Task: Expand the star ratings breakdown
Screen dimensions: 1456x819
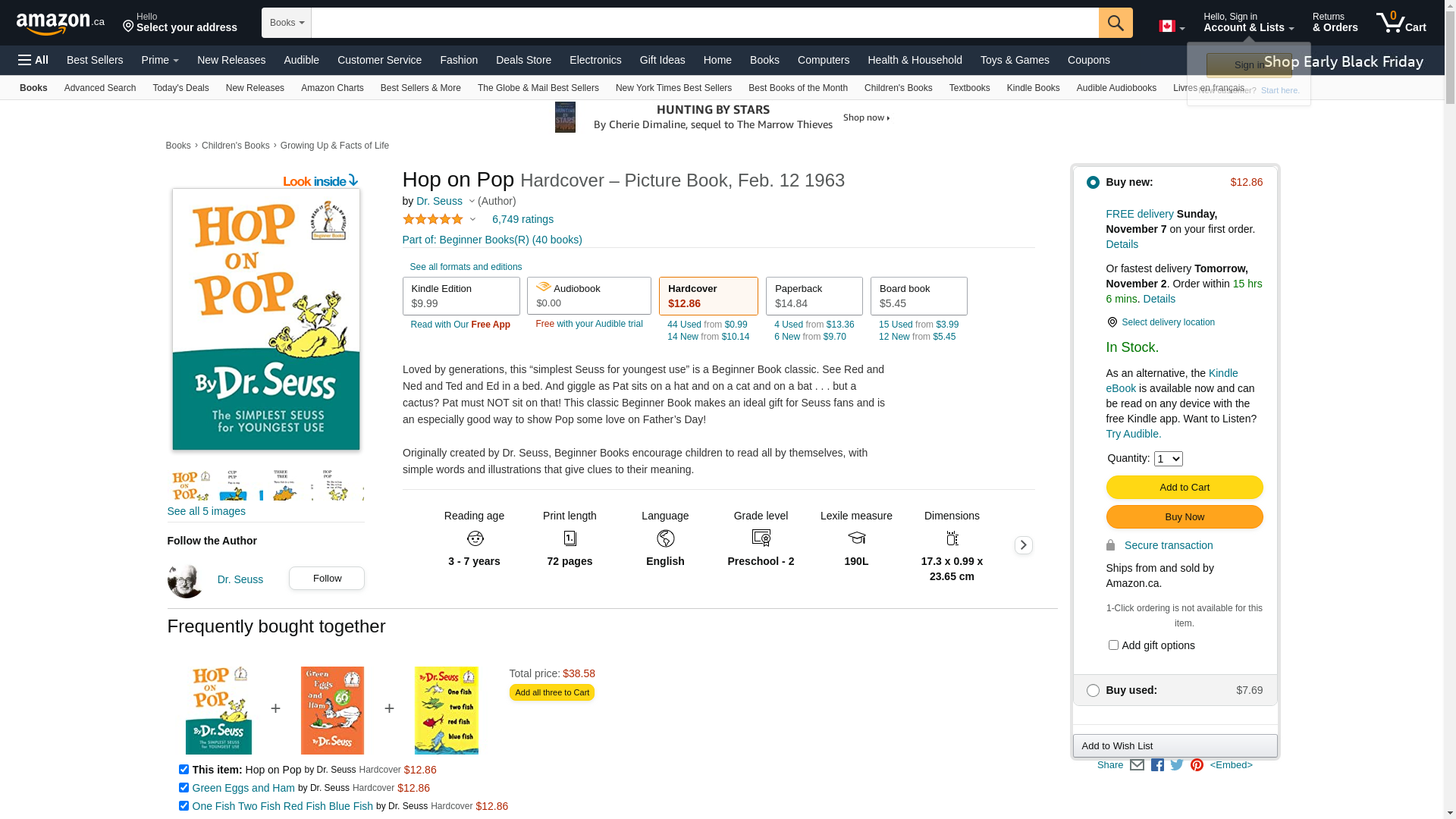Action: (x=472, y=220)
